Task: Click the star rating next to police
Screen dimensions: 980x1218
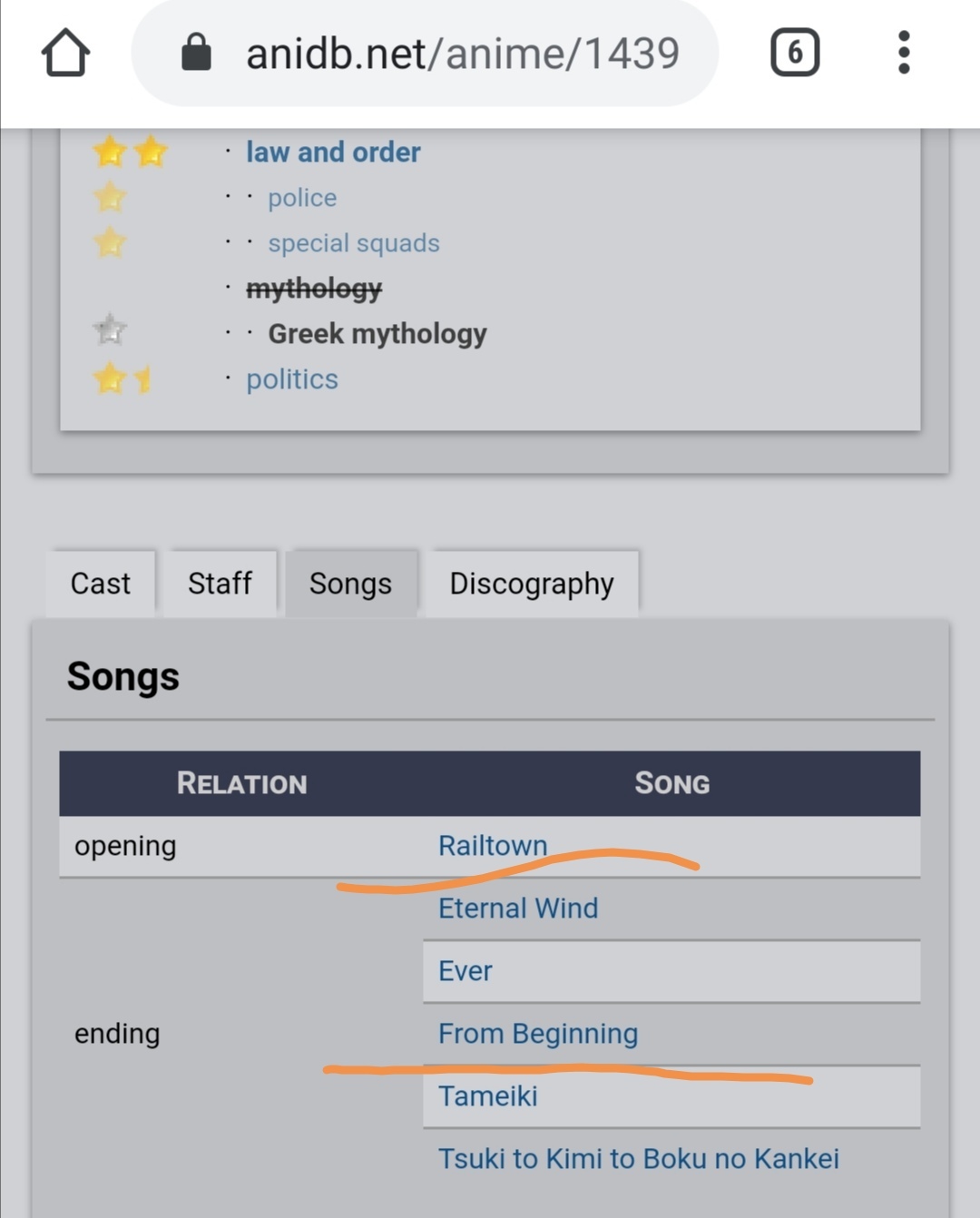Action: [110, 197]
